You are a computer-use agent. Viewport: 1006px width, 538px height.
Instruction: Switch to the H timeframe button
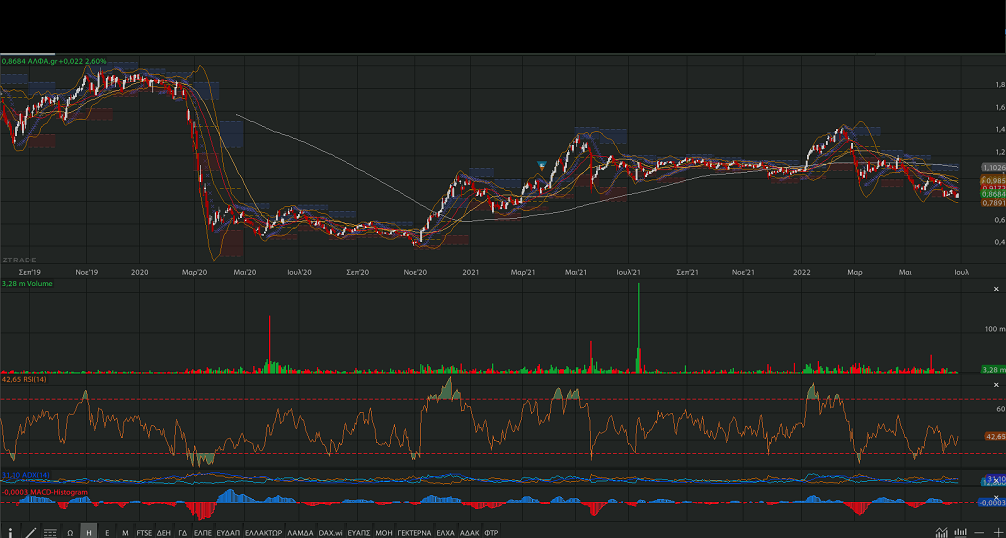[x=89, y=532]
